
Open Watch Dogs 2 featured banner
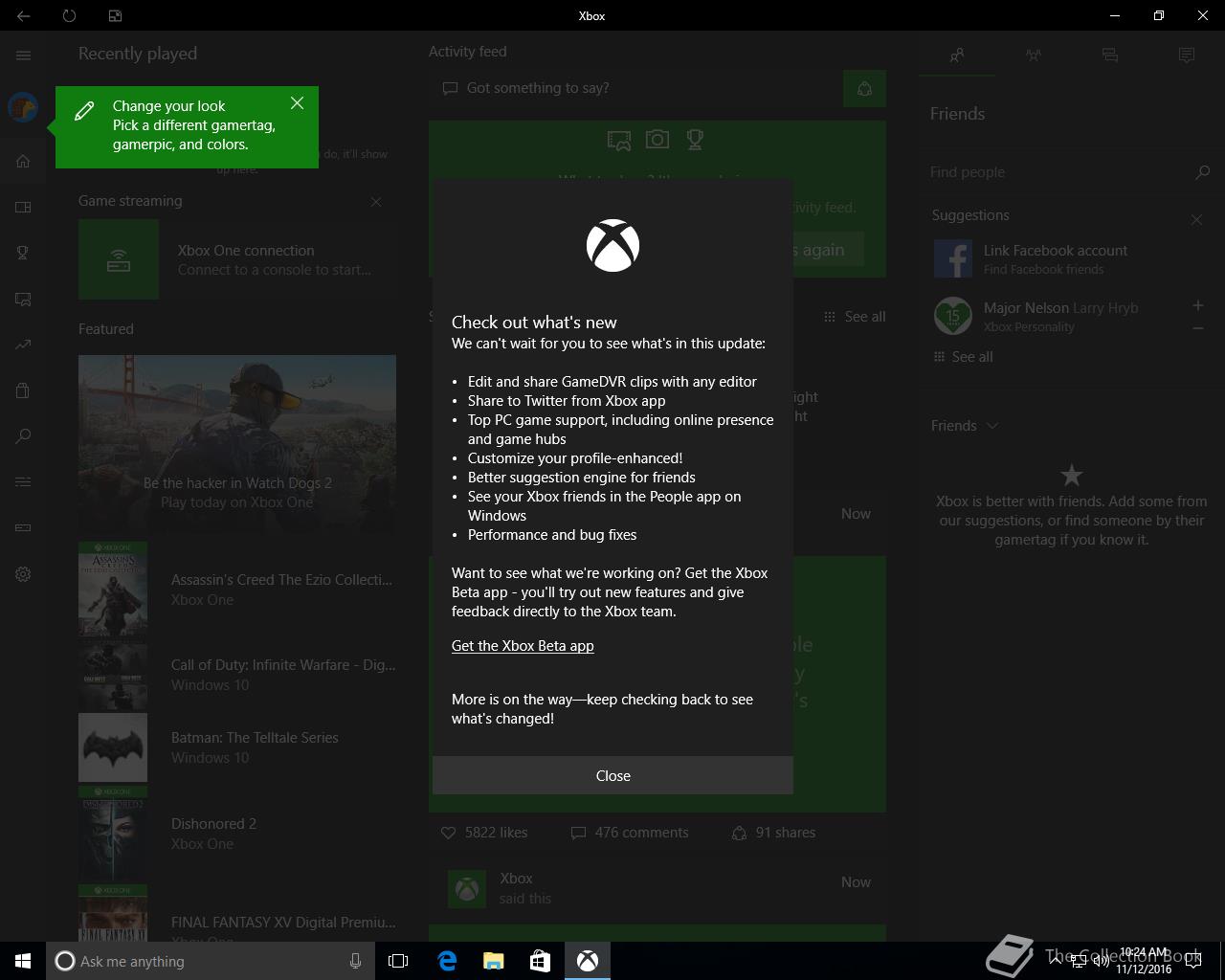coord(237,444)
